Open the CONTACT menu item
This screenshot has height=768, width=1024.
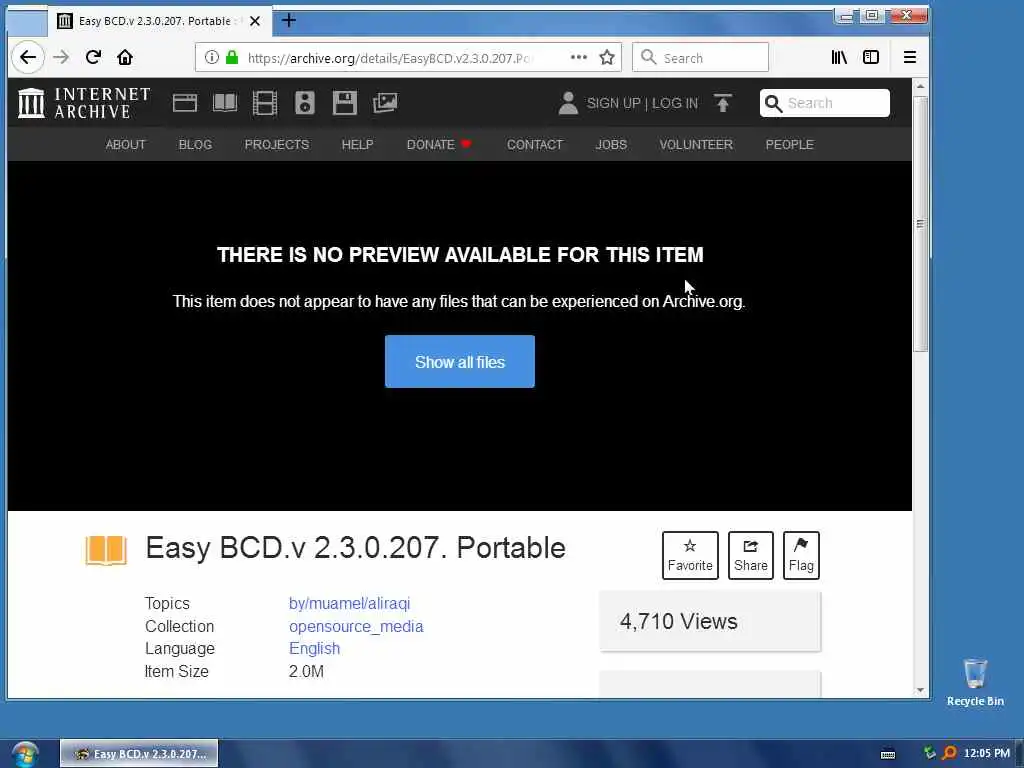tap(535, 144)
